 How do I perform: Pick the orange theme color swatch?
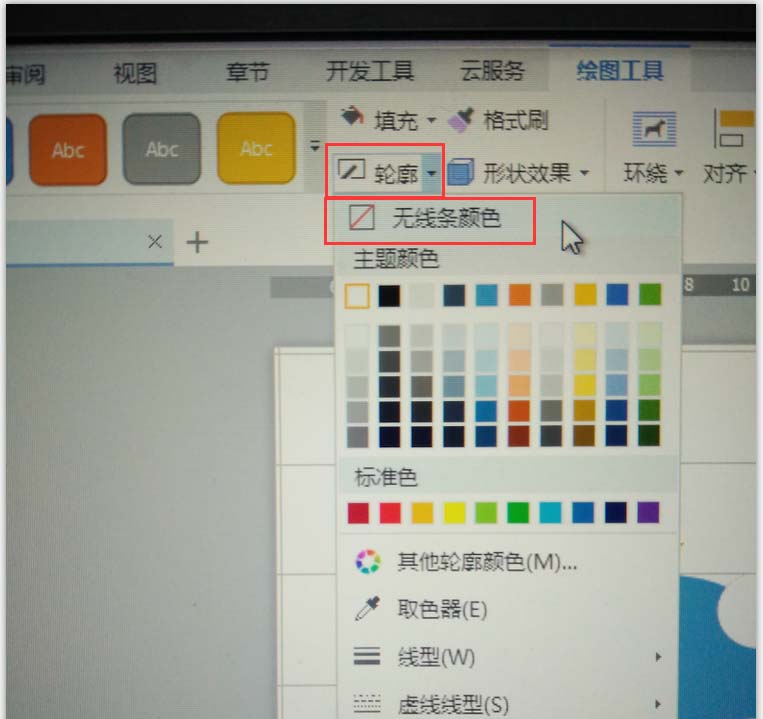520,295
